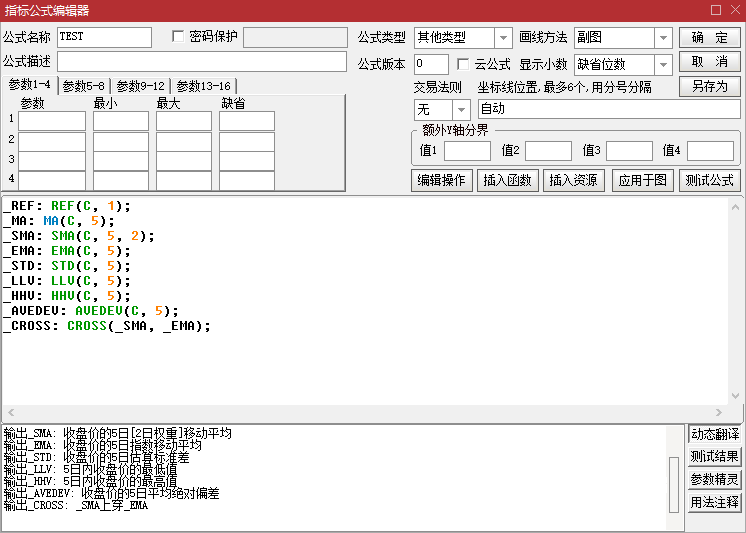Click the 取消 cancel button
Screen dimensions: 746x533
tap(710, 62)
